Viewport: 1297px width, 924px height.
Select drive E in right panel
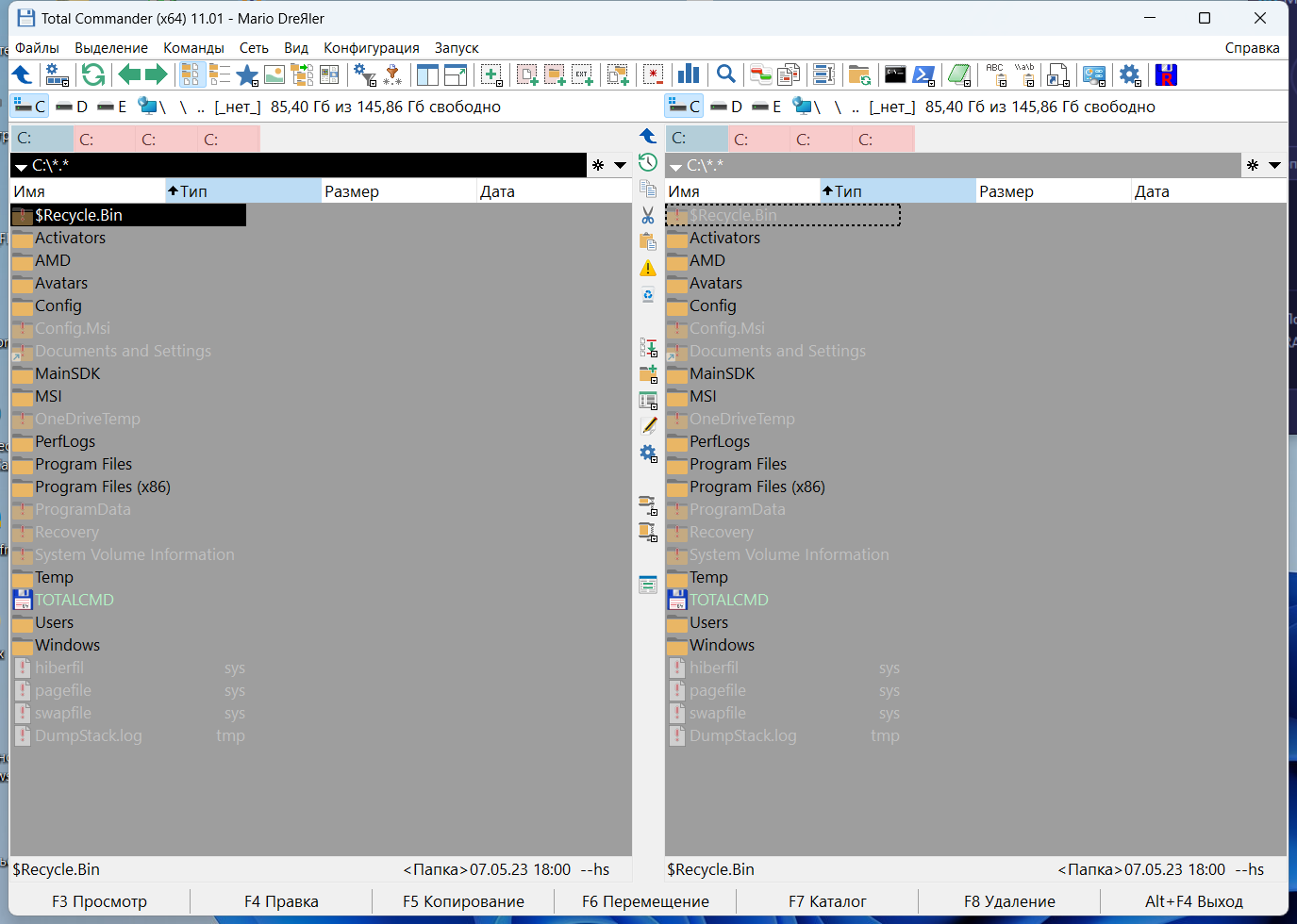point(767,107)
